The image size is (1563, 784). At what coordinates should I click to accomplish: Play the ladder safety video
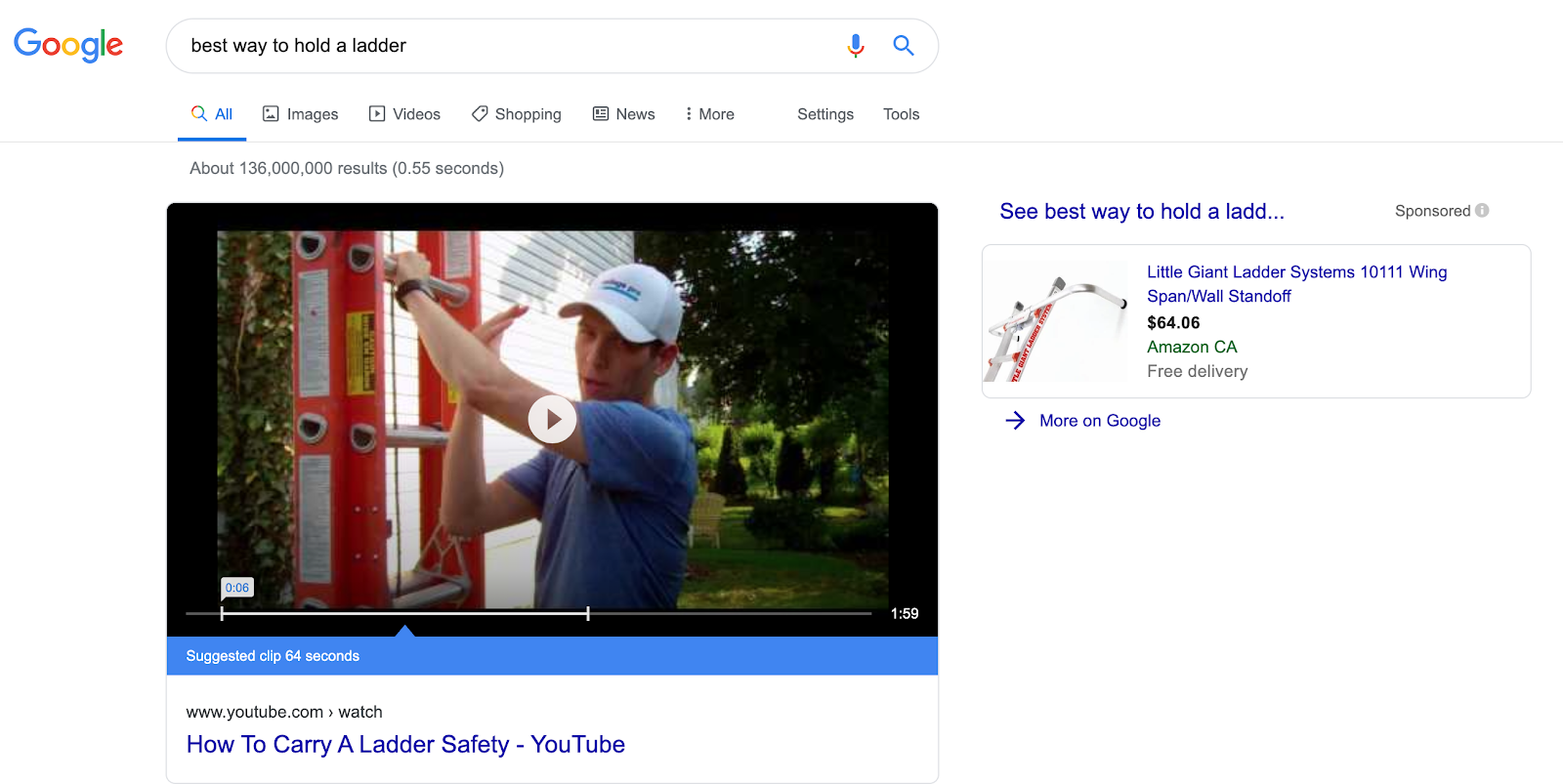tap(552, 419)
